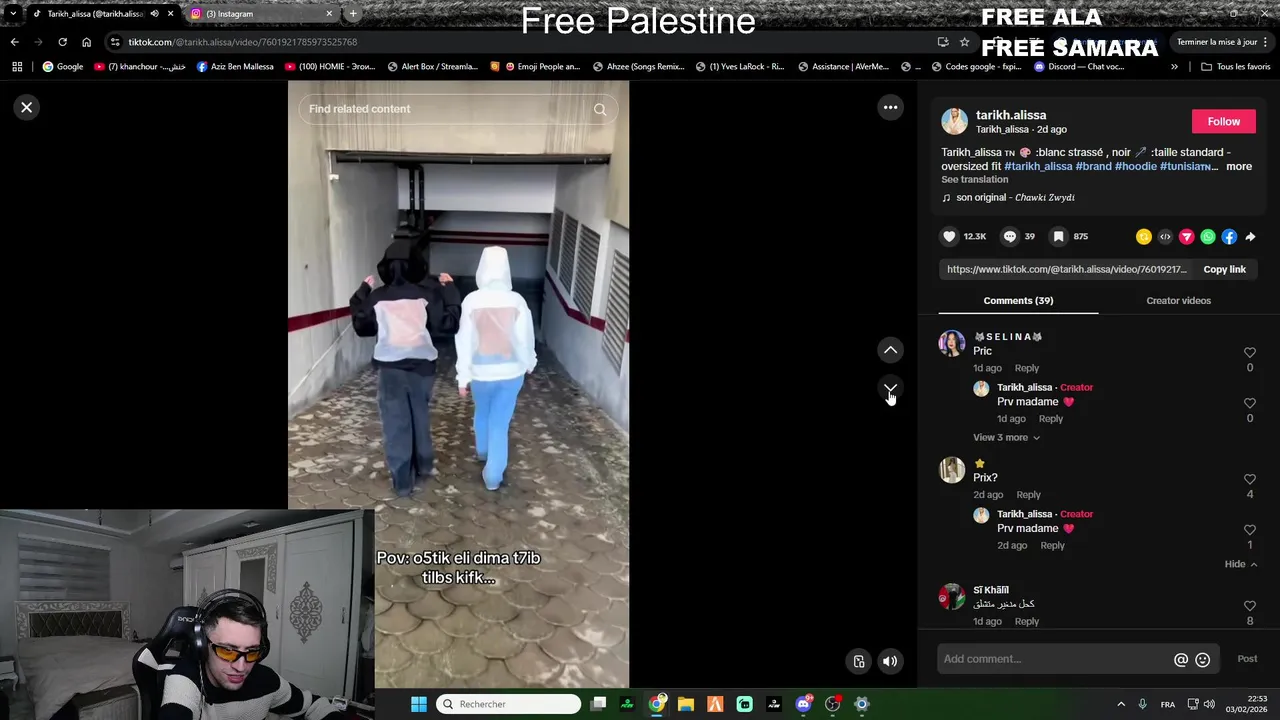1280x720 pixels.
Task: Close the TikTok video viewer
Action: (27, 107)
